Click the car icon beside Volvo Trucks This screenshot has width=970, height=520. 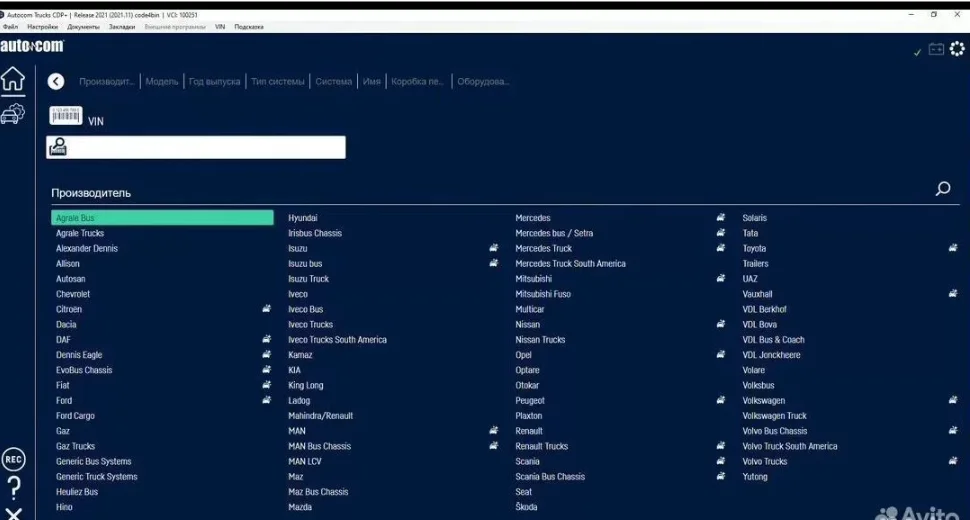click(953, 461)
